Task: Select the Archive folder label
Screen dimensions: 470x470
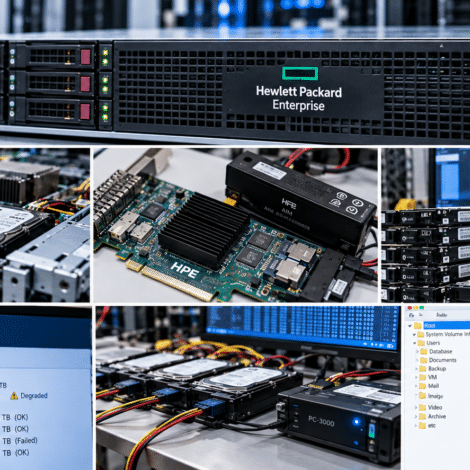Action: (437, 416)
